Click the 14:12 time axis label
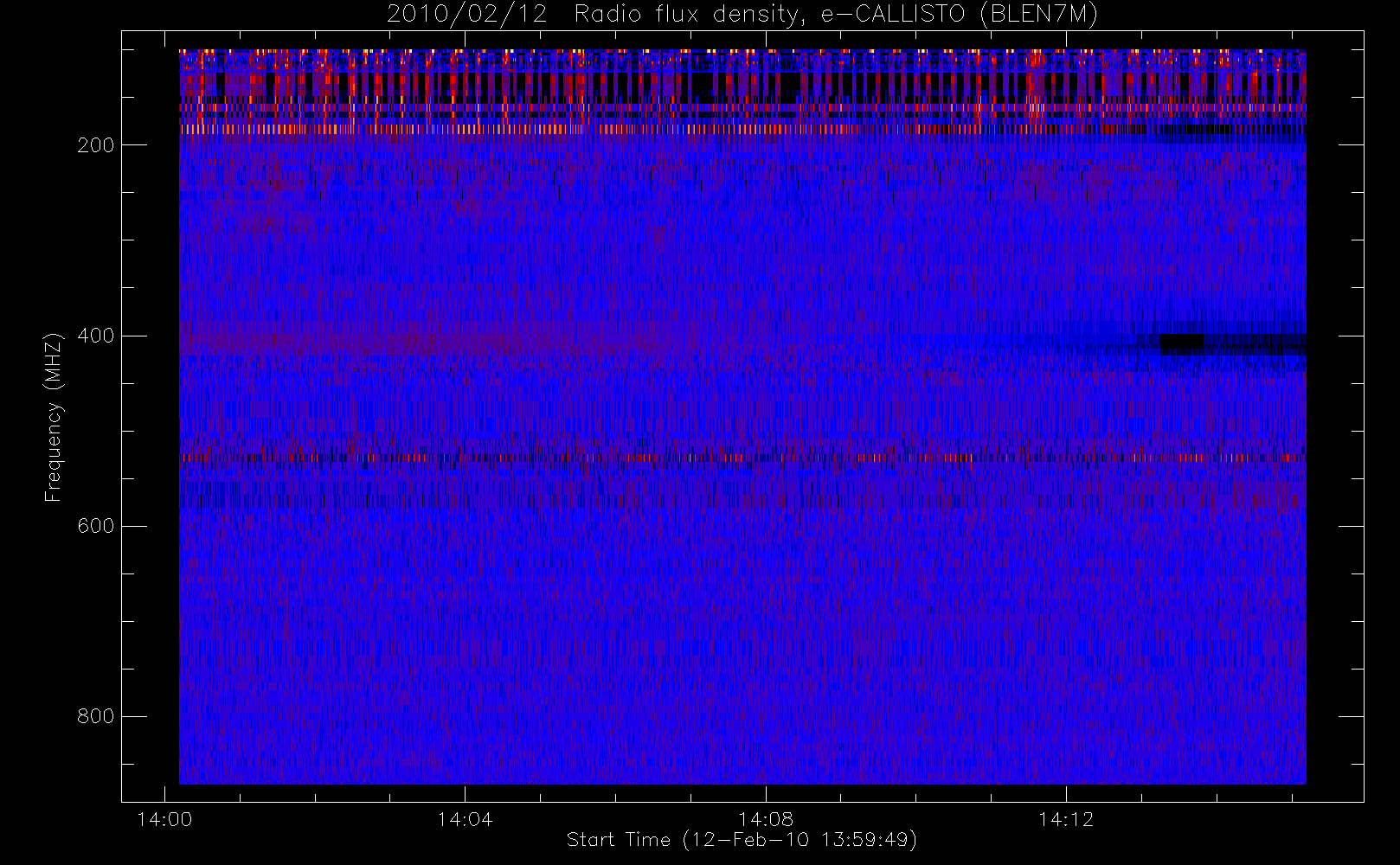 (1066, 819)
